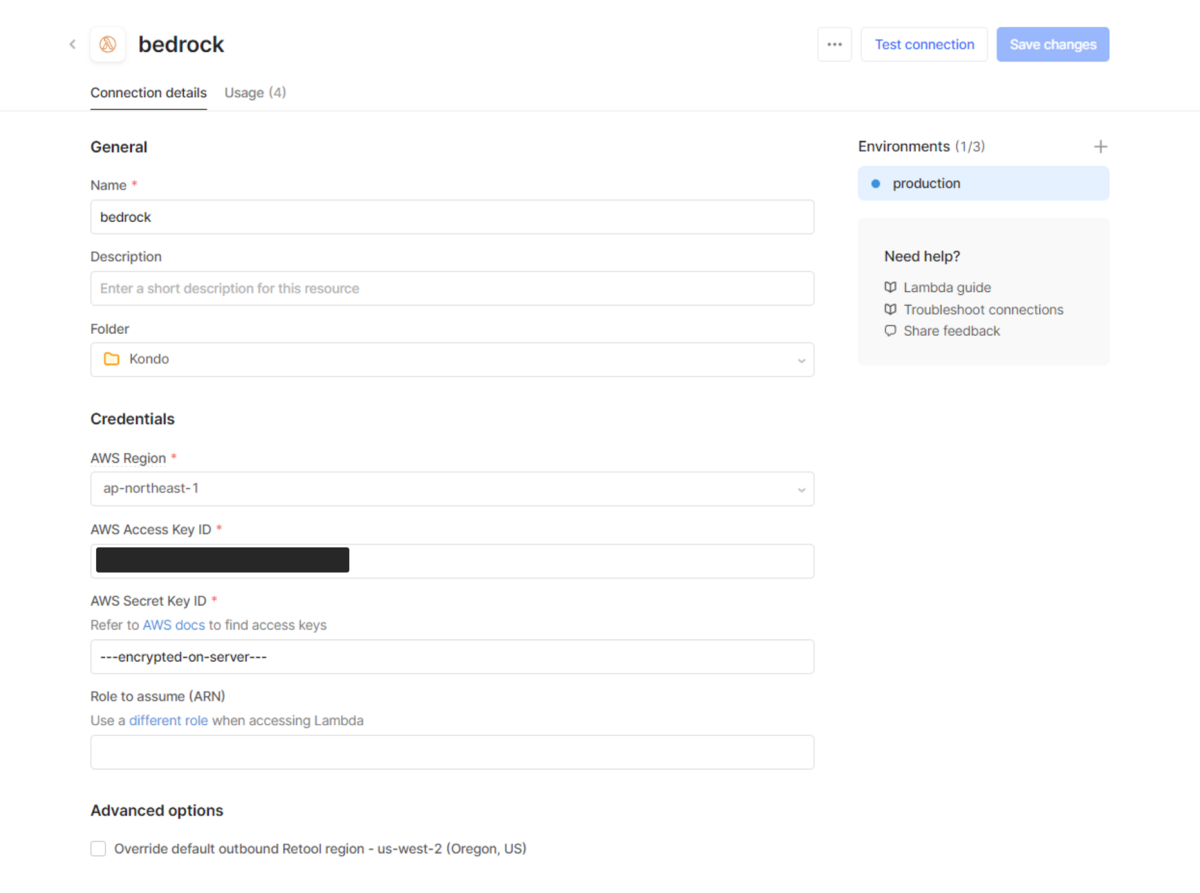Open the AWS docs link
1200x893 pixels.
pos(174,625)
